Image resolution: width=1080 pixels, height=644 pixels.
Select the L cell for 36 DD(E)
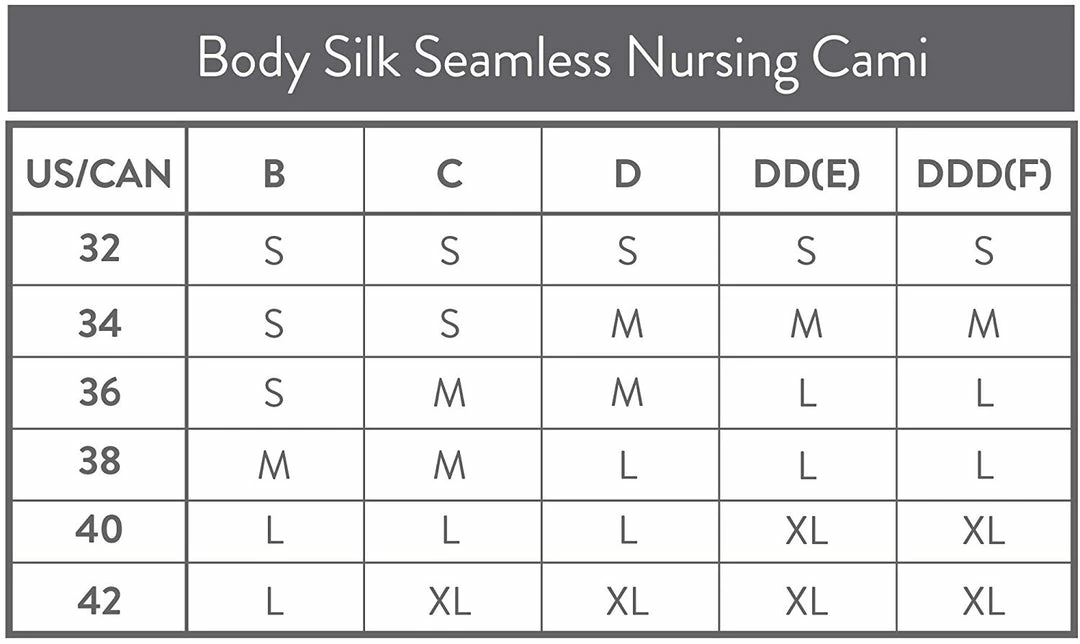(806, 394)
